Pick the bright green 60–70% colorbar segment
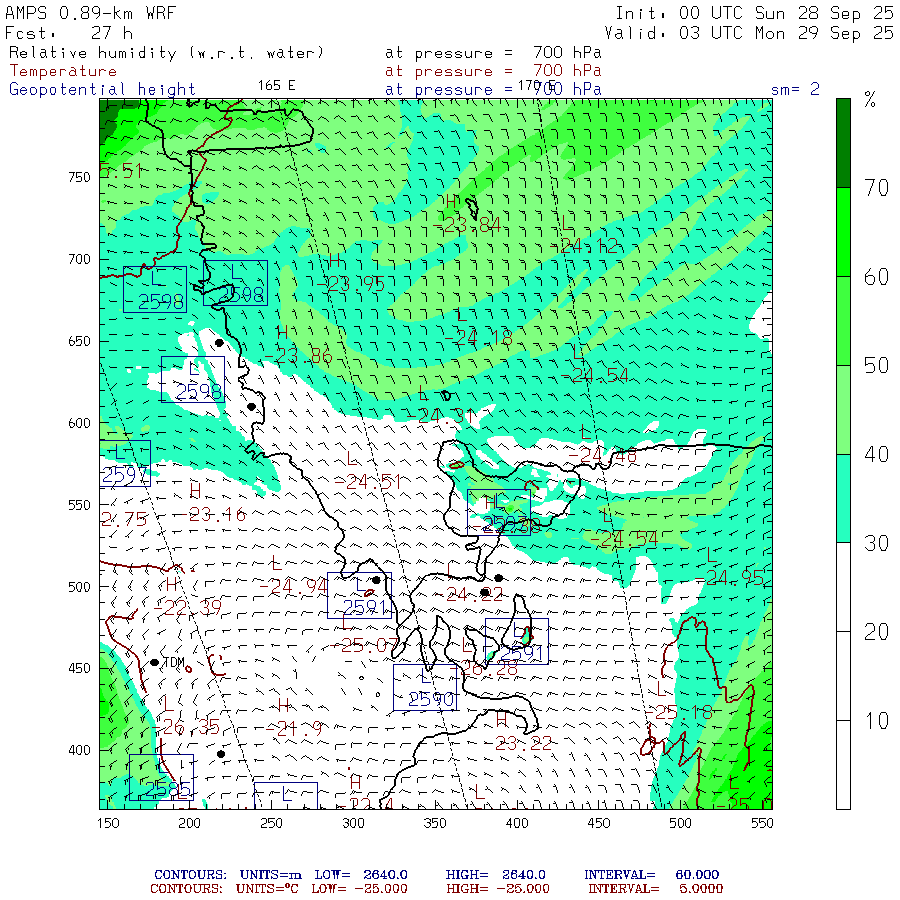The image size is (900, 900). (844, 232)
